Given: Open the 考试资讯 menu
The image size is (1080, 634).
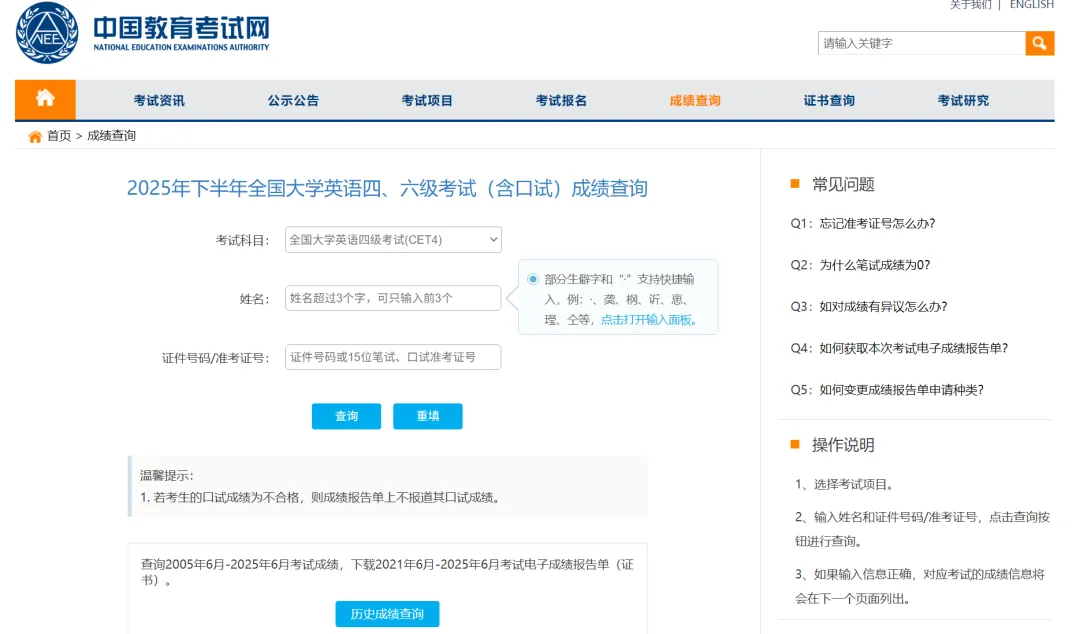Looking at the screenshot, I should coord(159,101).
